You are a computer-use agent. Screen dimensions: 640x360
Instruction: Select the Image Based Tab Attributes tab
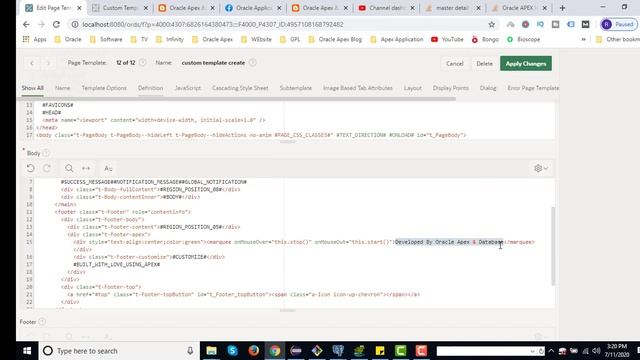pyautogui.click(x=358, y=88)
